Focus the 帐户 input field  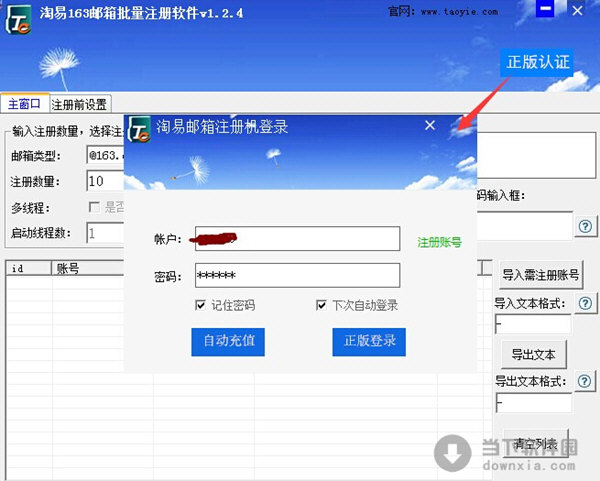[297, 238]
